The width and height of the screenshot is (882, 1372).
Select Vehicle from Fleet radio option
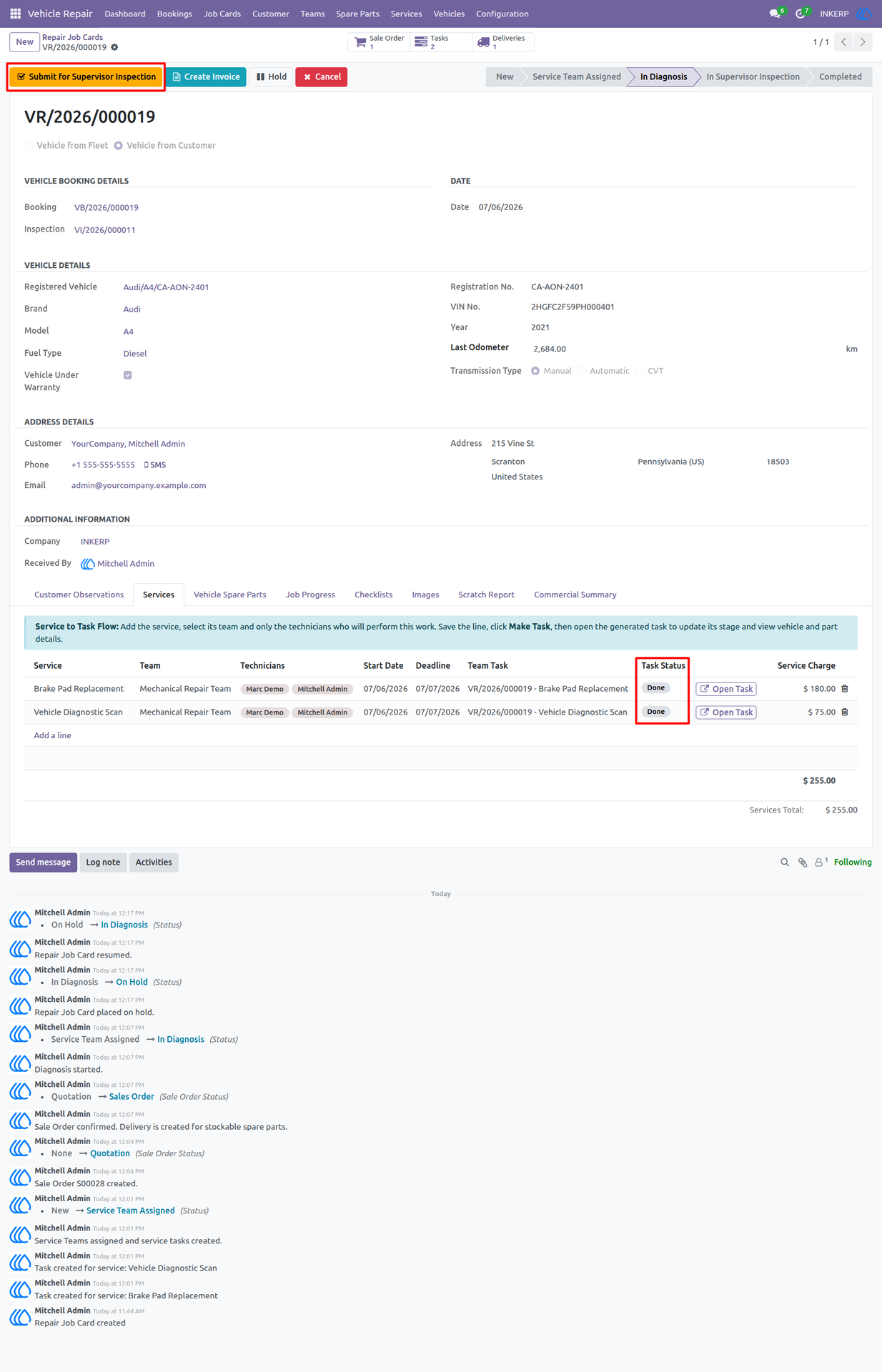29,146
